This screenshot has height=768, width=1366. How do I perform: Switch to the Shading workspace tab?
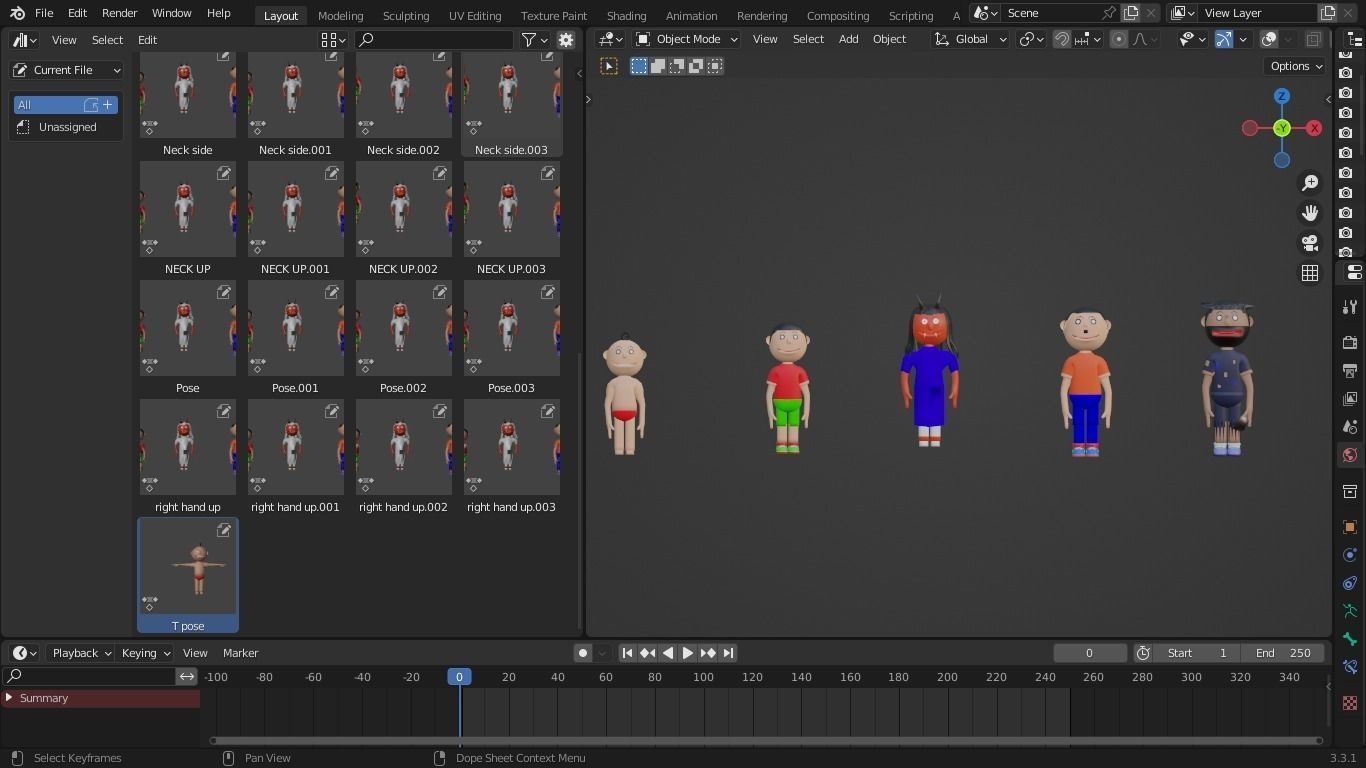pyautogui.click(x=626, y=16)
